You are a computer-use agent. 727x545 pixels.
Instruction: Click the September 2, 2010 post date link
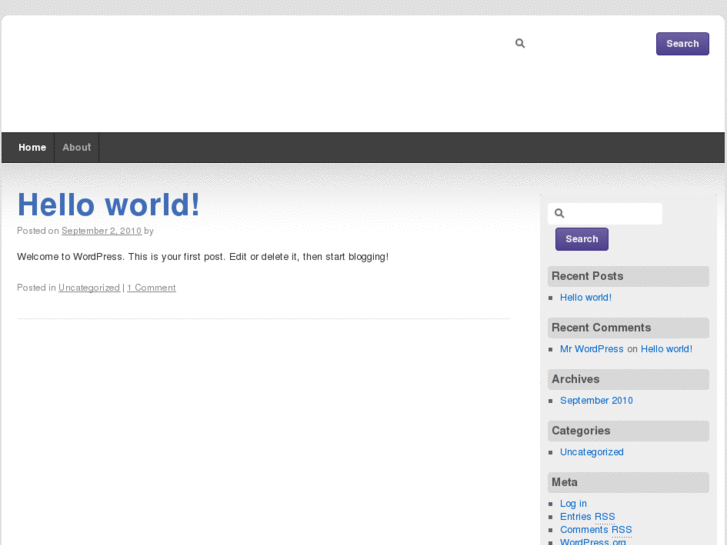pyautogui.click(x=101, y=231)
